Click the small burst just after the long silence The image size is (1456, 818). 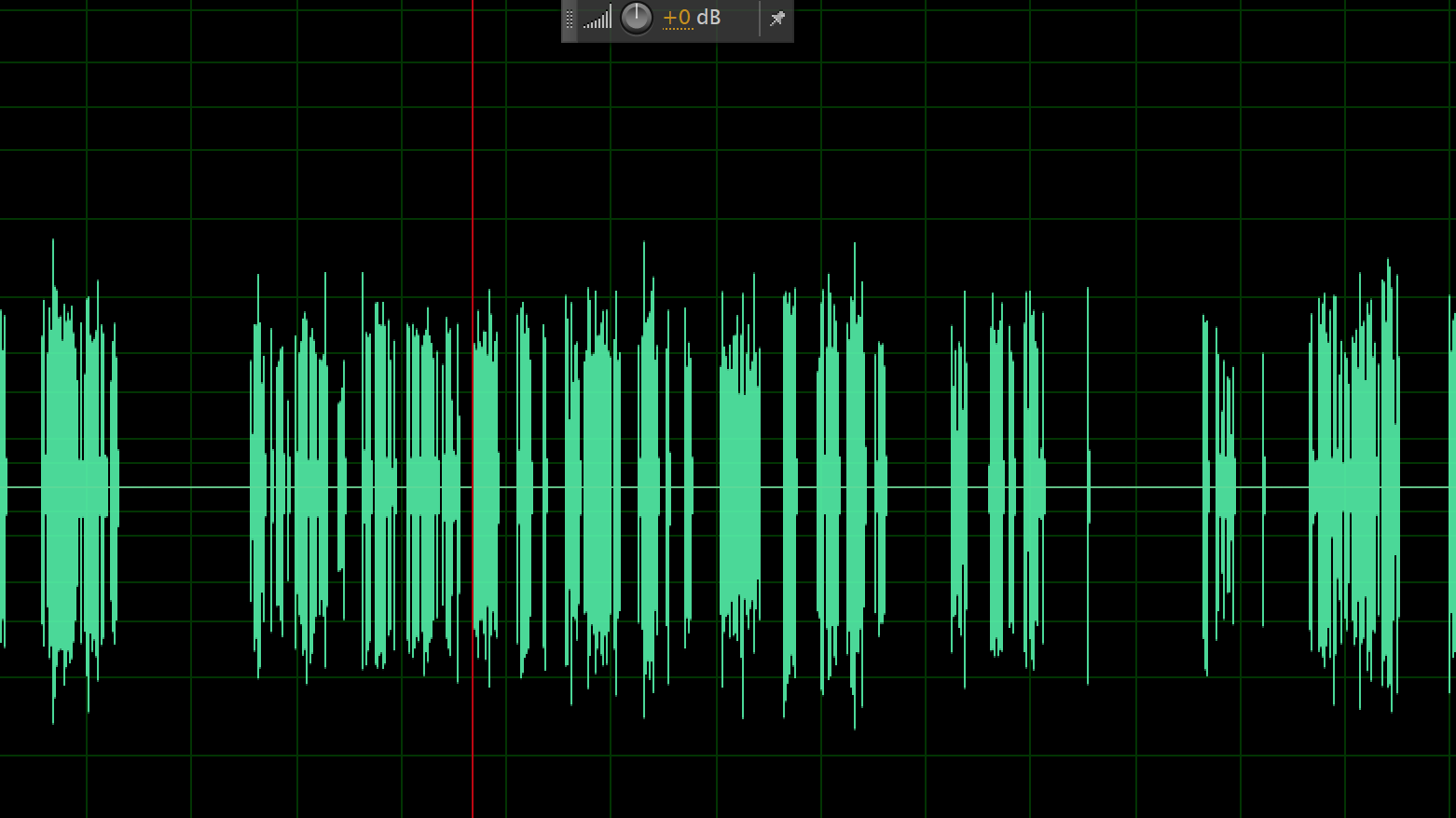(x=1220, y=484)
